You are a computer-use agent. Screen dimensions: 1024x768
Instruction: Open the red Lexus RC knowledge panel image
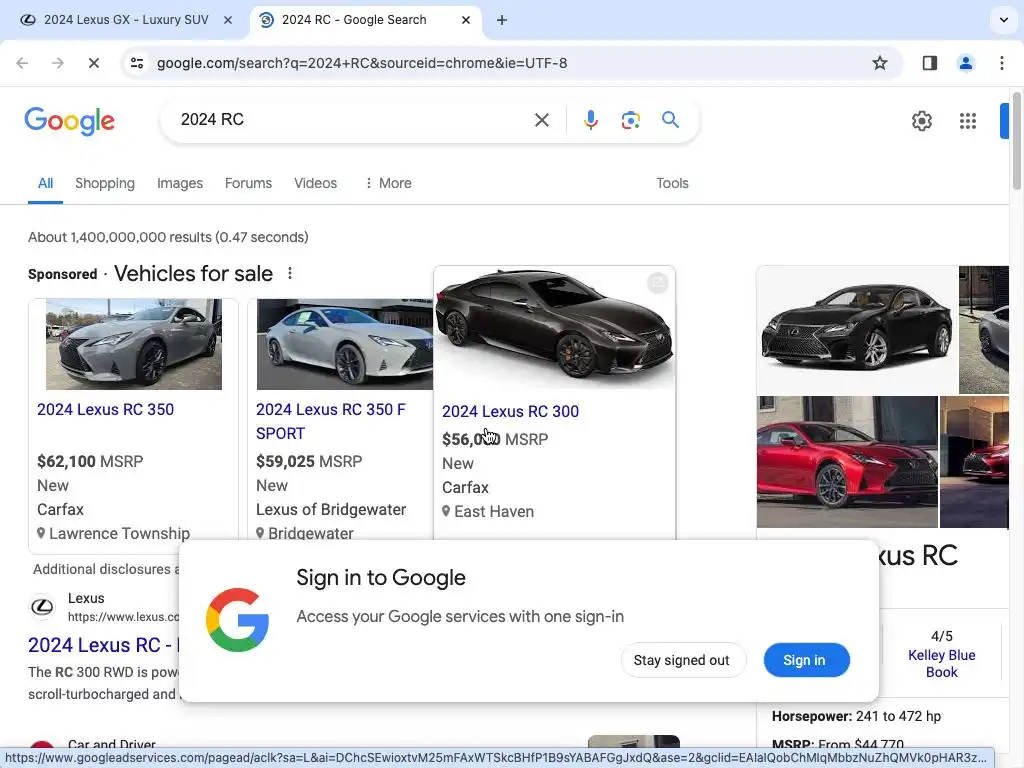click(x=847, y=462)
